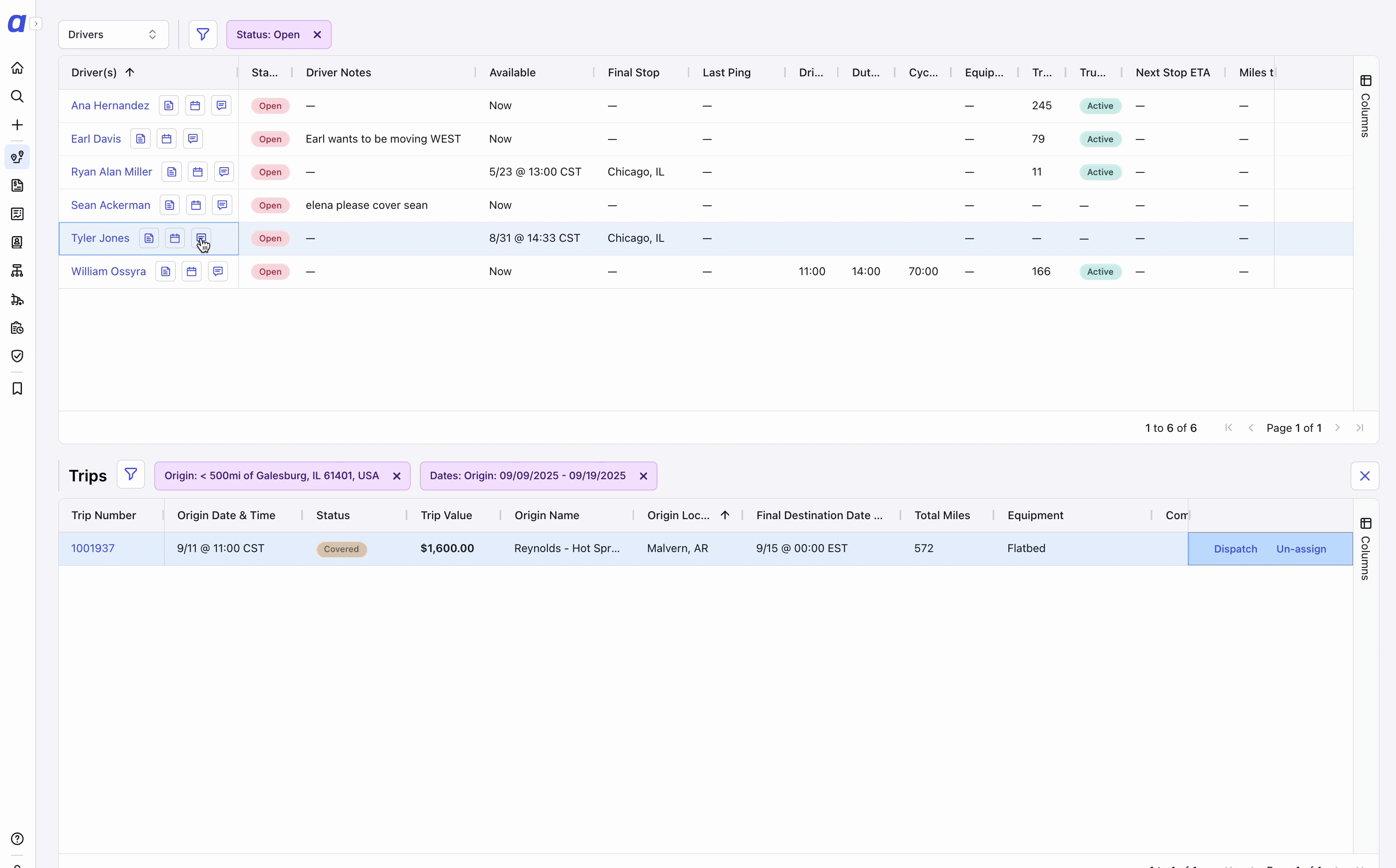
Task: Open Sean Ackerman's document icon
Action: pyautogui.click(x=169, y=205)
